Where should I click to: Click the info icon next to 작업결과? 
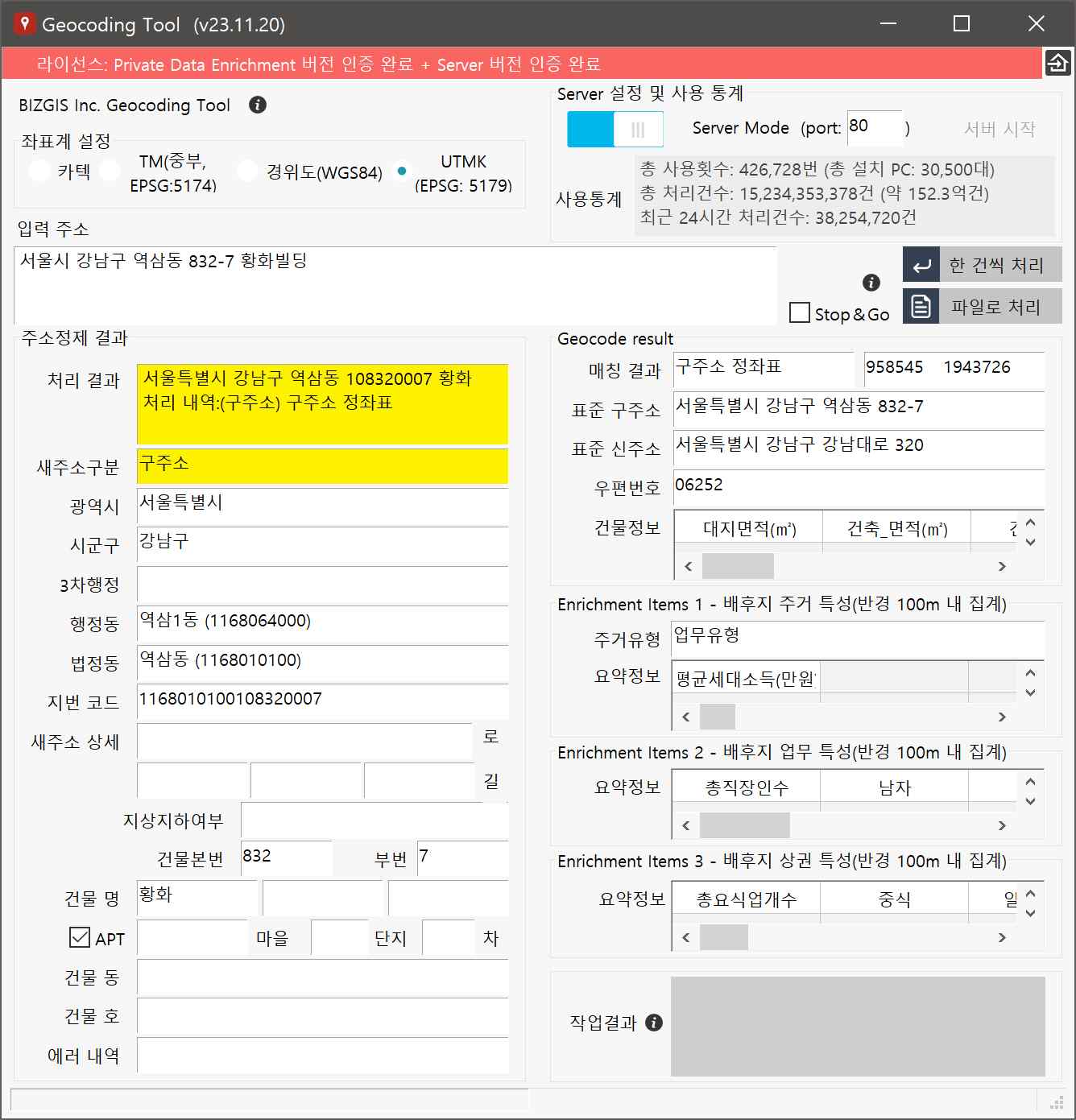pos(655,1023)
